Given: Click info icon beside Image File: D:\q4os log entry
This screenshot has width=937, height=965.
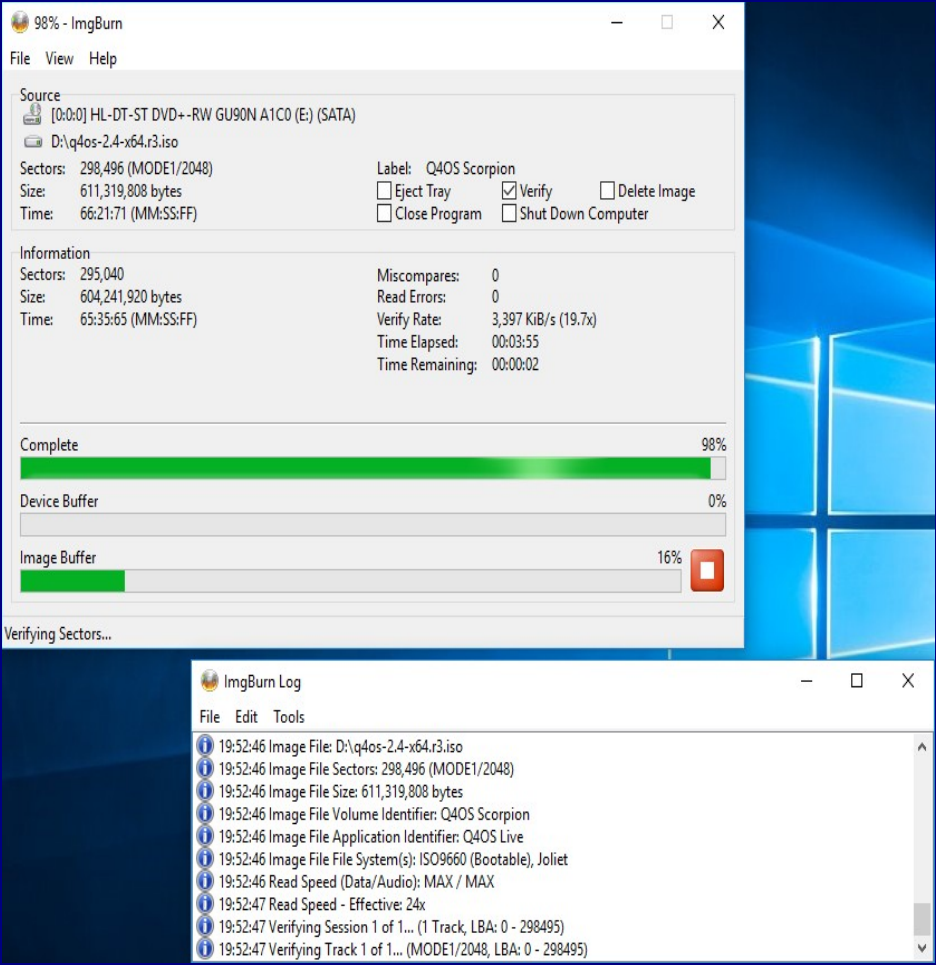Looking at the screenshot, I should [x=205, y=746].
